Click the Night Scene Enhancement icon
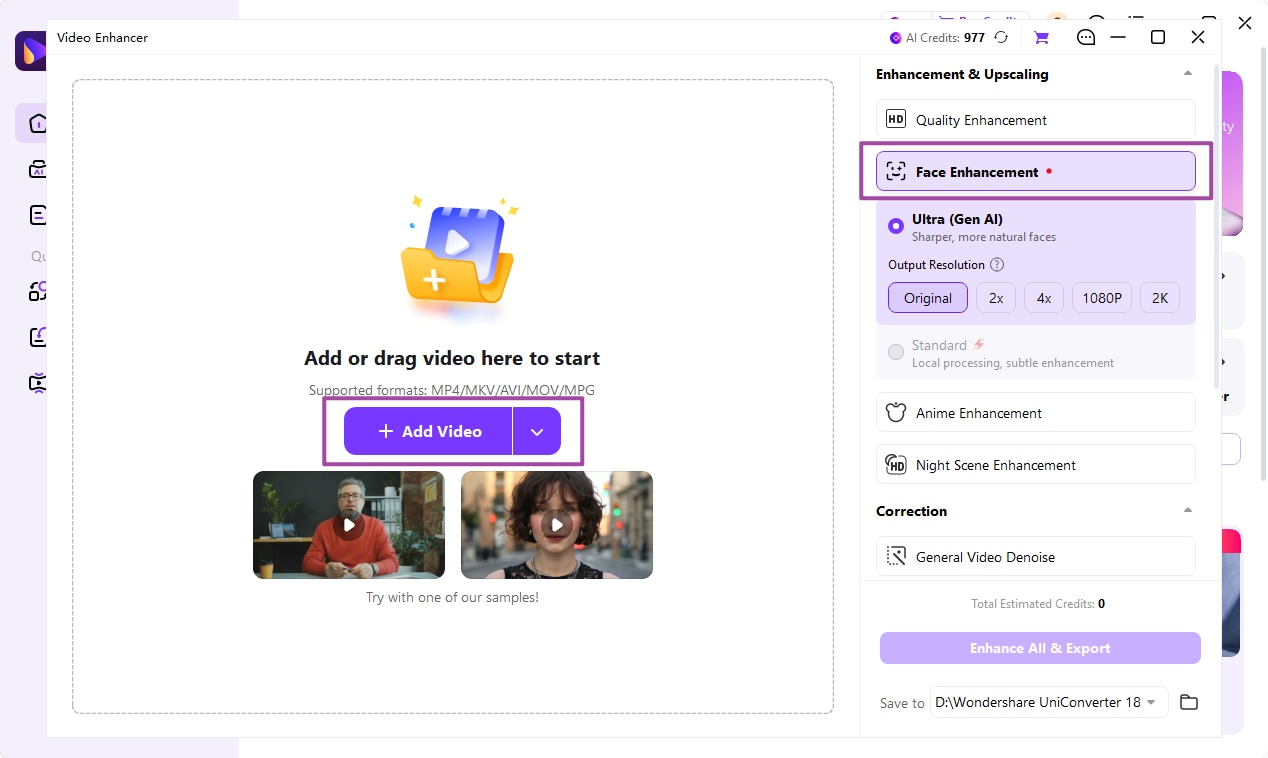 click(x=896, y=465)
